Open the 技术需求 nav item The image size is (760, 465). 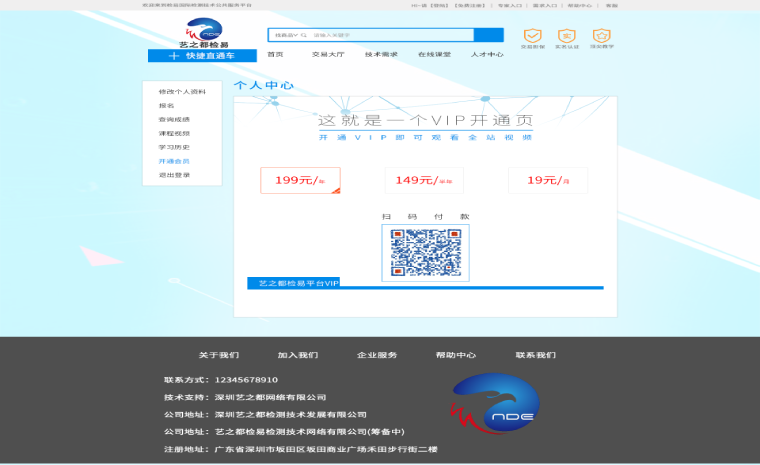[381, 54]
